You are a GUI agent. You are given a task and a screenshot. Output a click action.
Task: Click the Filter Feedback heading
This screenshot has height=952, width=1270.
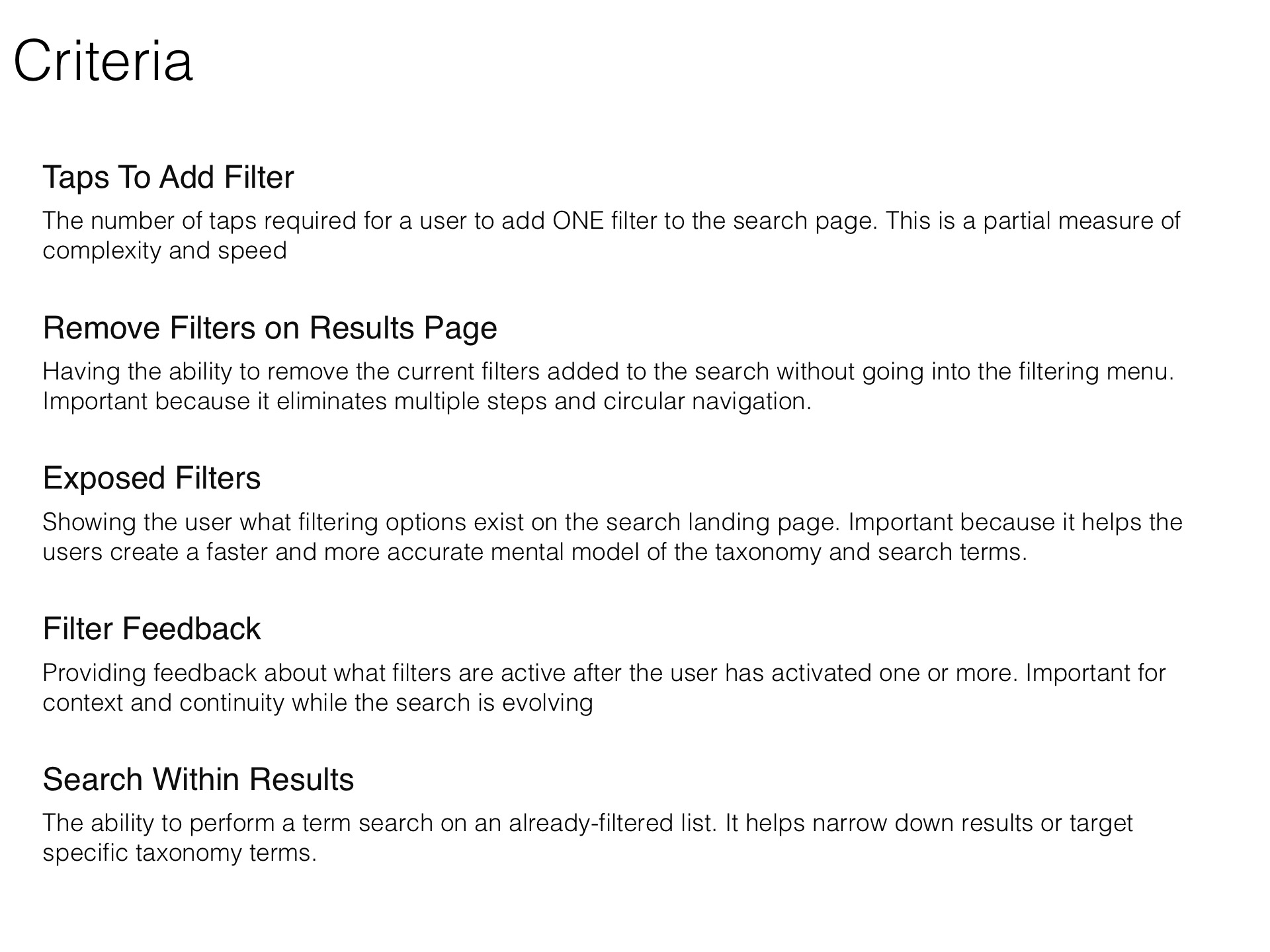pyautogui.click(x=151, y=629)
